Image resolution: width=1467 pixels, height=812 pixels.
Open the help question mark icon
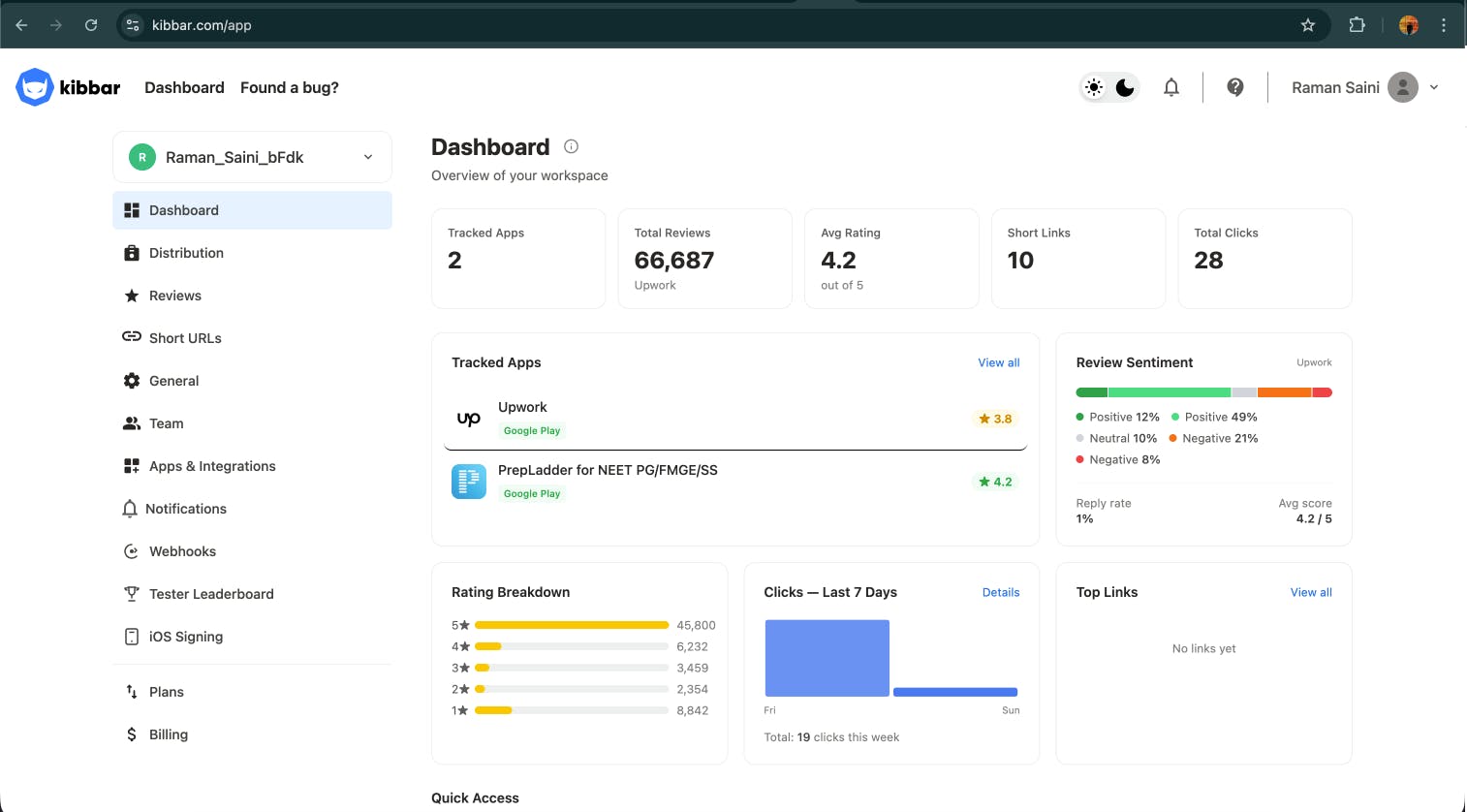coord(1235,87)
